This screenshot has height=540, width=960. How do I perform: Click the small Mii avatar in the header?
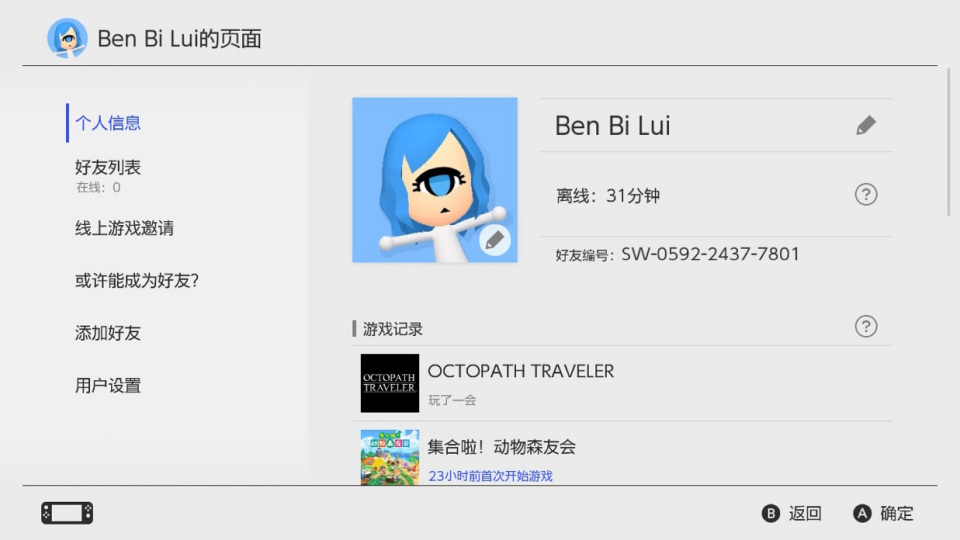point(67,38)
